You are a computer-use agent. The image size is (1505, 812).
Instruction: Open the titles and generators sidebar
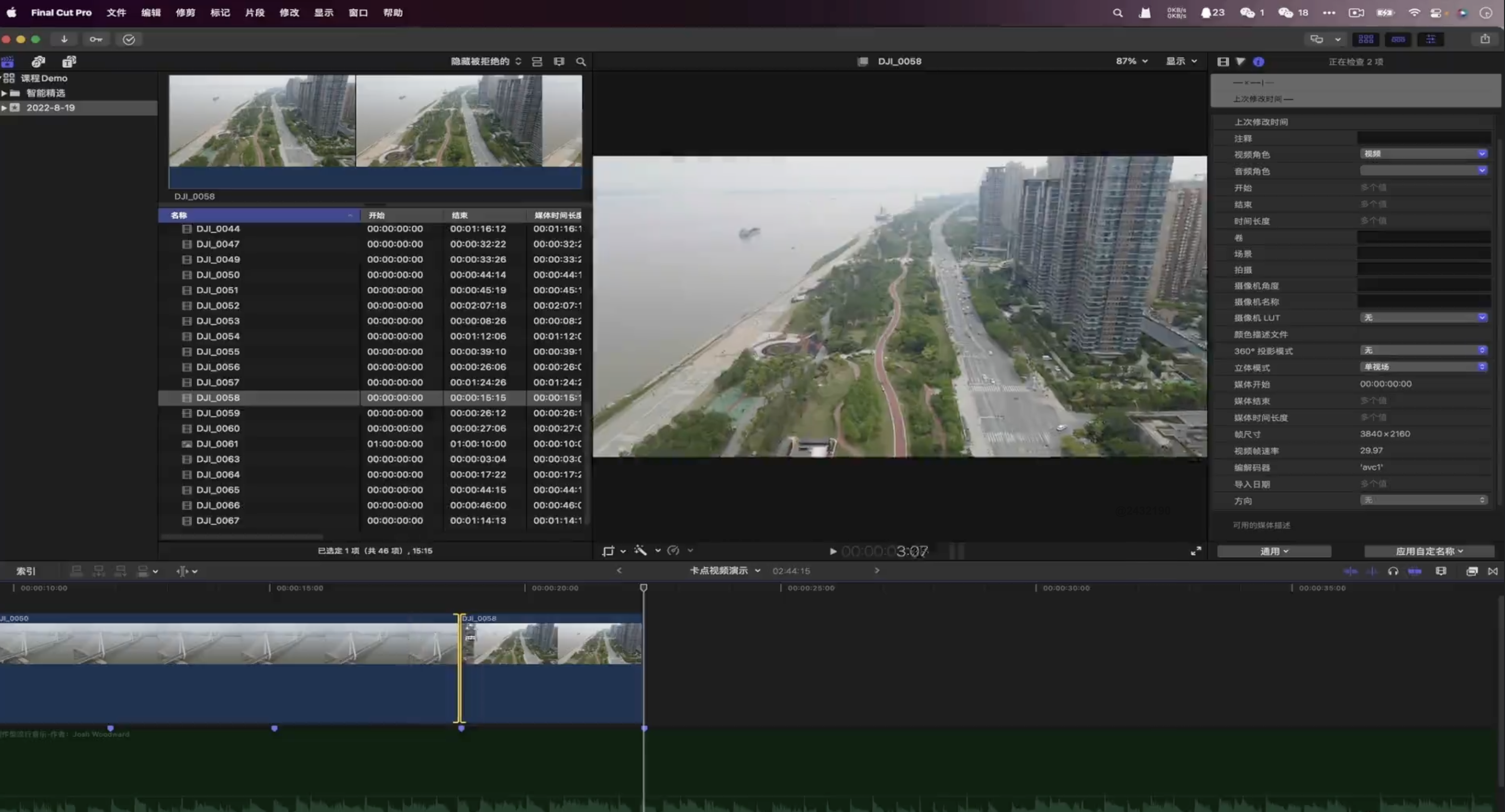coord(69,61)
